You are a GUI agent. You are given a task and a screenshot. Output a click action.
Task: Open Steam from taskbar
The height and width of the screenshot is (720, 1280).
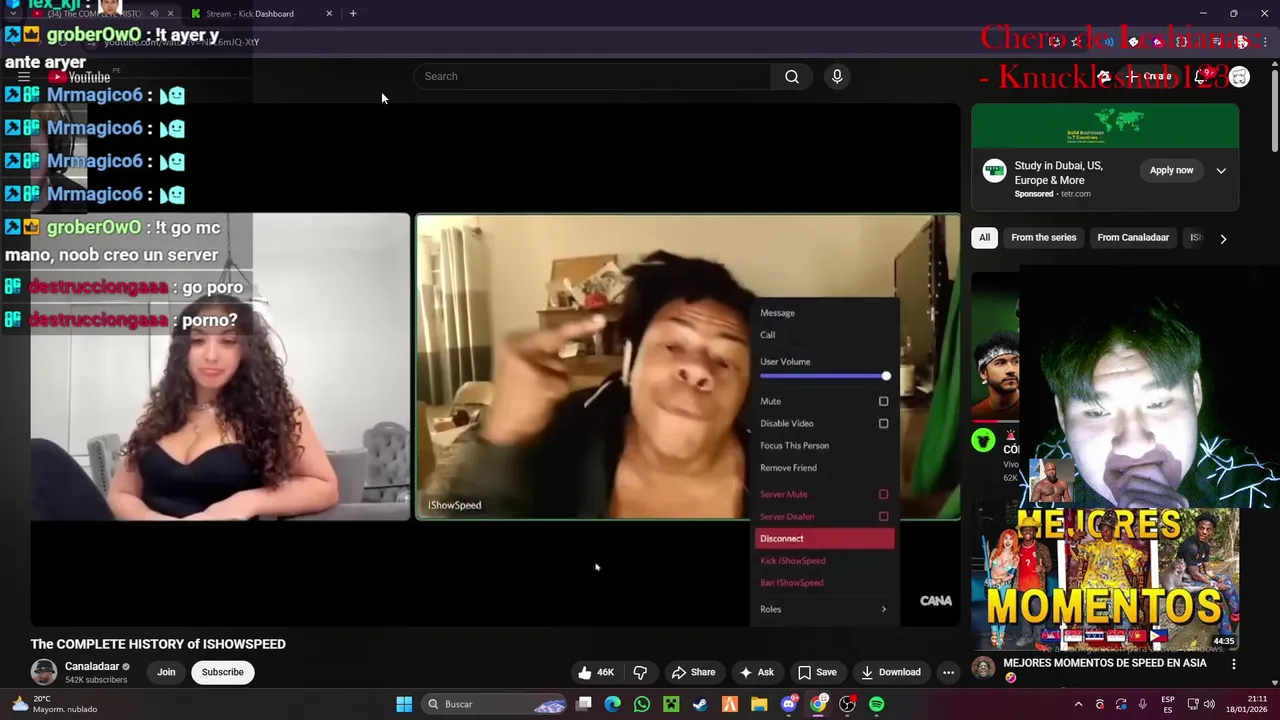[x=700, y=704]
